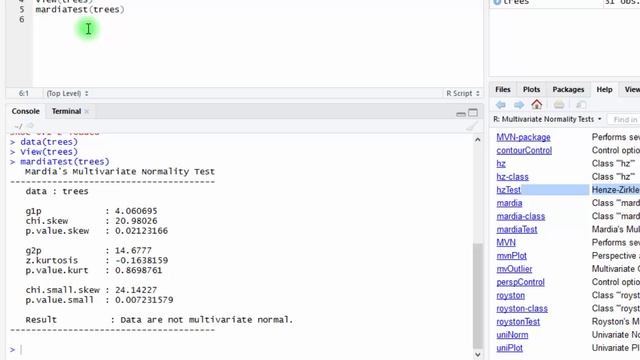640x360 pixels.
Task: Print the current help topic
Action: [559, 105]
